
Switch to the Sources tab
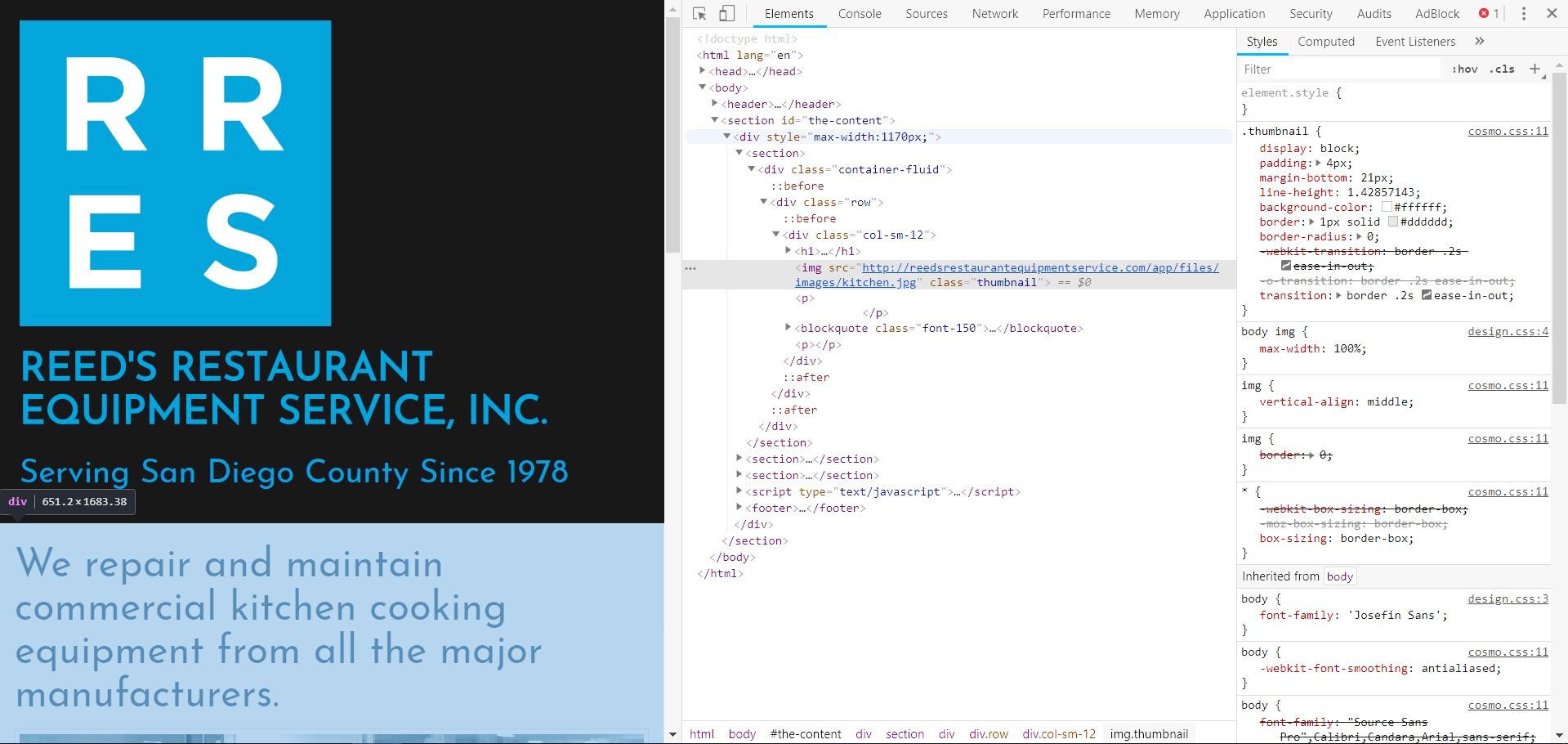(x=927, y=14)
